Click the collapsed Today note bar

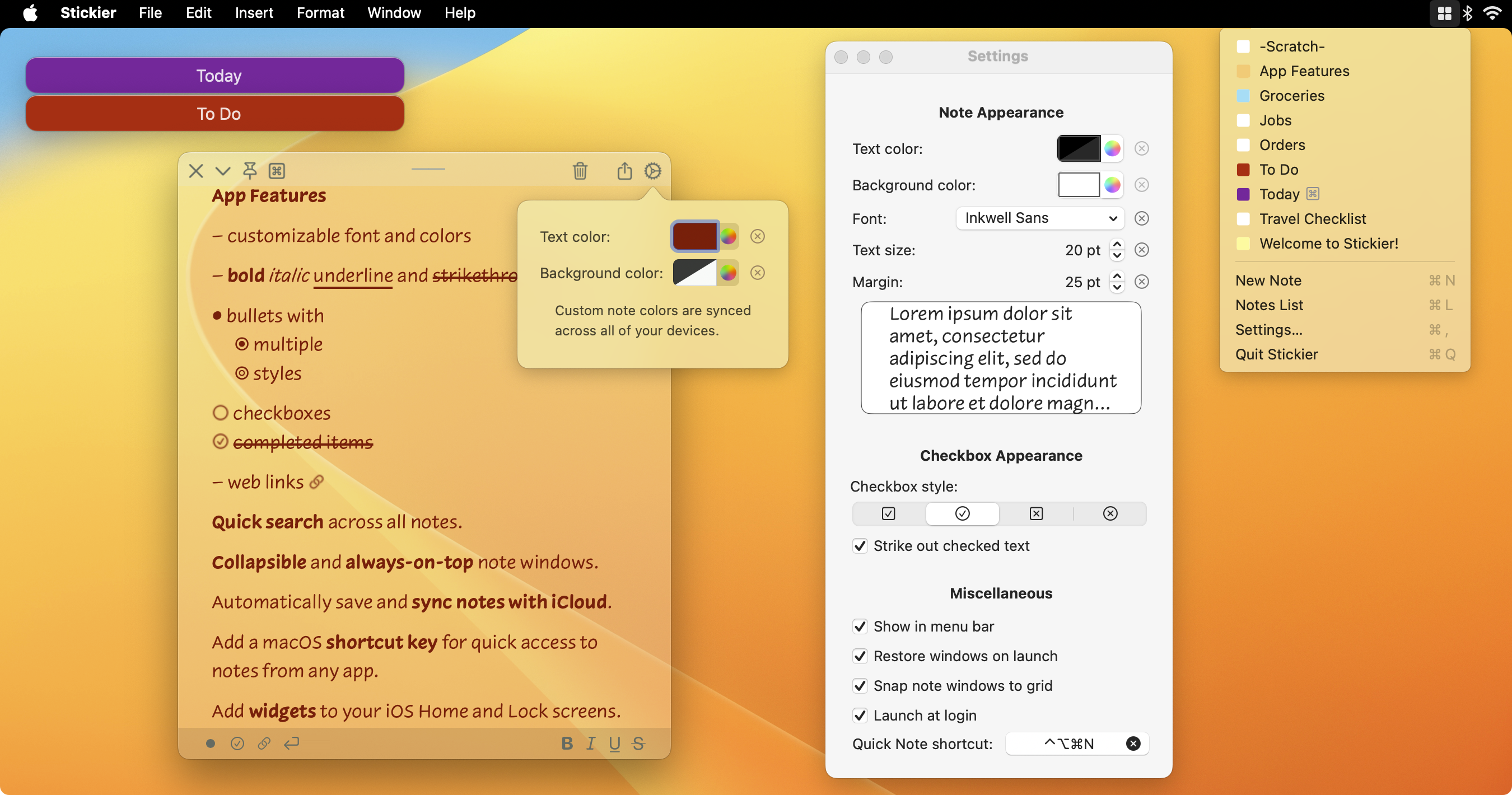[x=215, y=75]
